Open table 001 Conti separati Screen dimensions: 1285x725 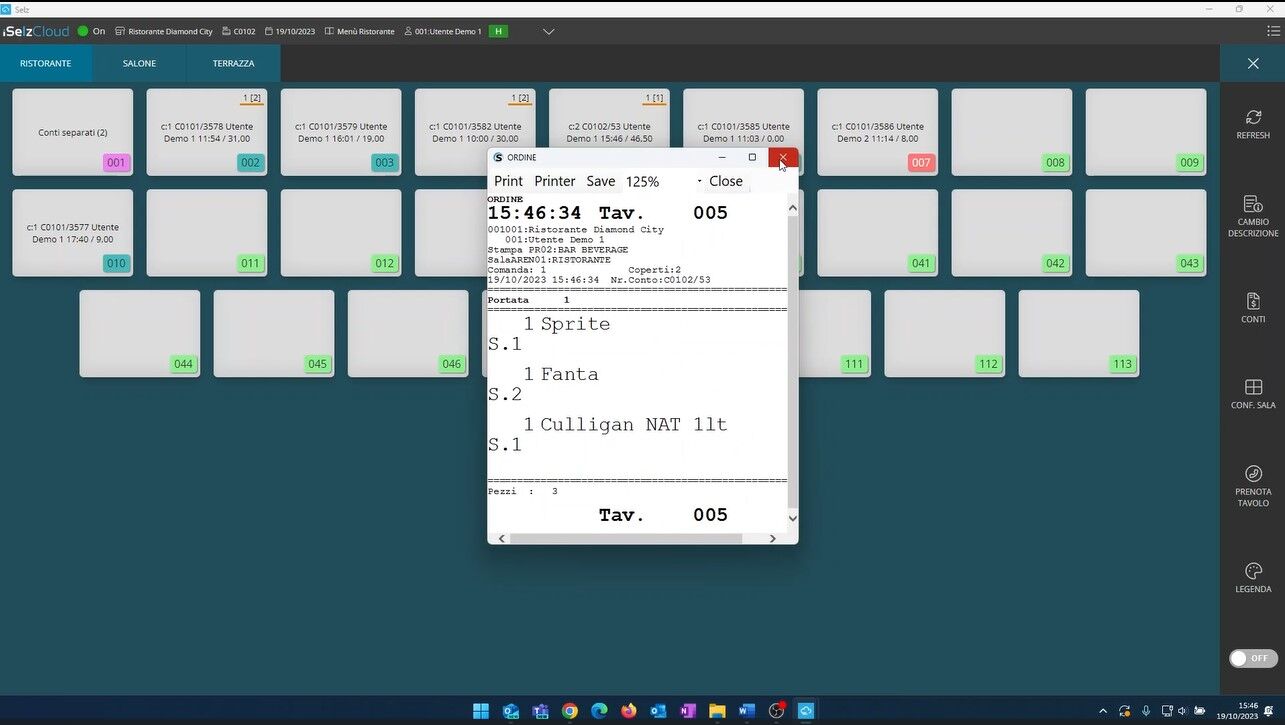pos(71,131)
